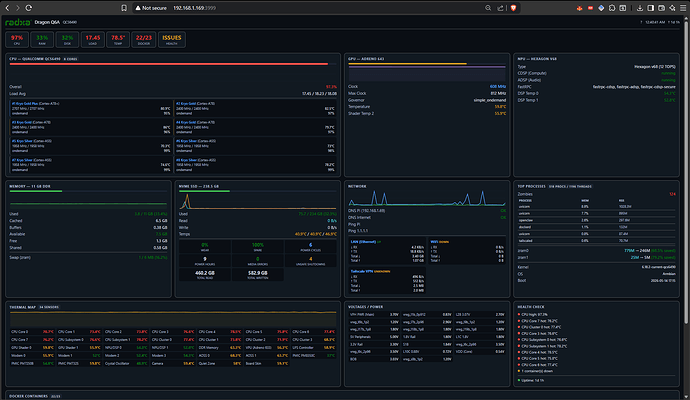Select the 97% CPU summary tile

17,39
